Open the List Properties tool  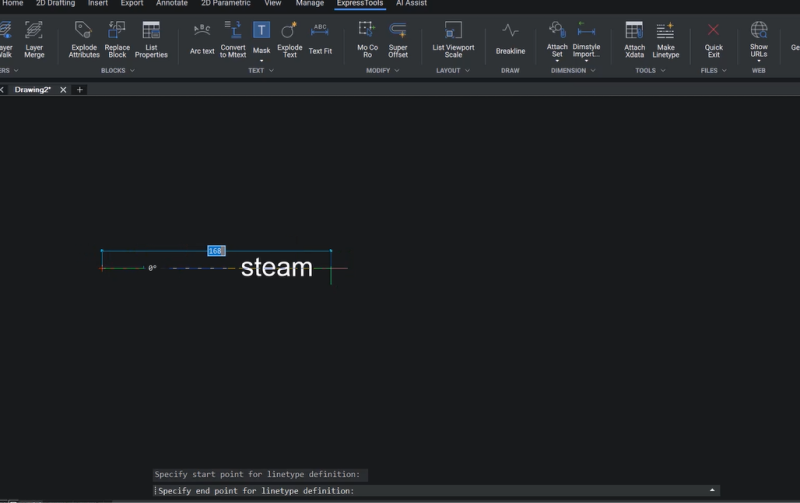tap(151, 40)
